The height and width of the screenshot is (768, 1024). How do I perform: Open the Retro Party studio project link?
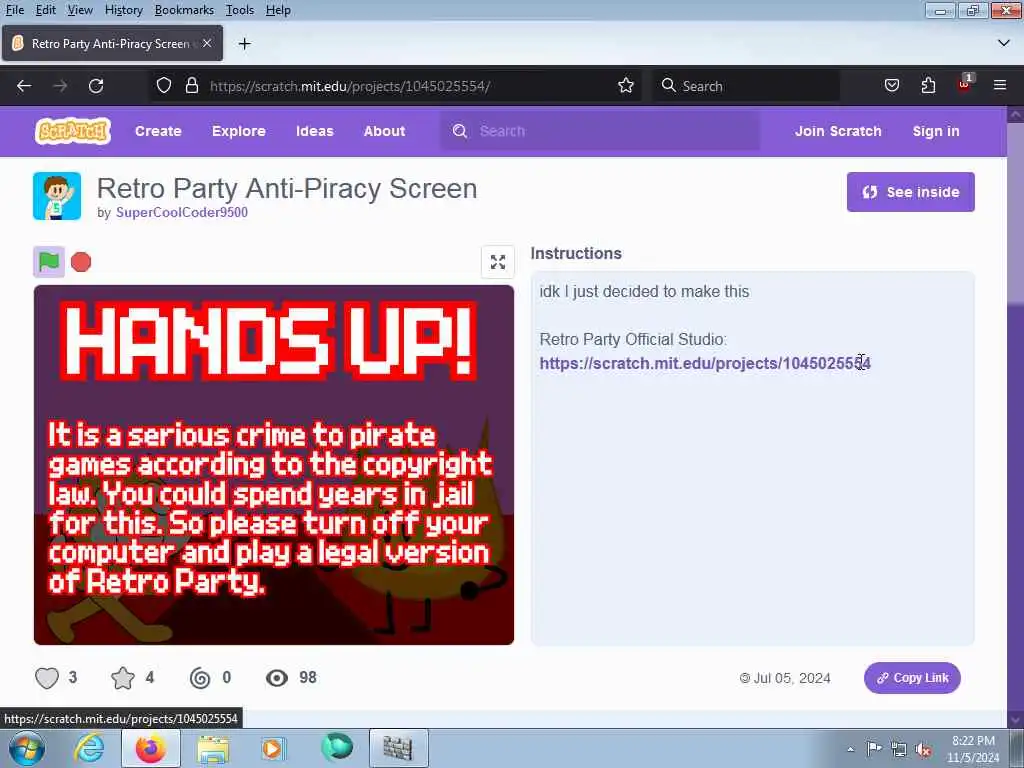(x=705, y=363)
